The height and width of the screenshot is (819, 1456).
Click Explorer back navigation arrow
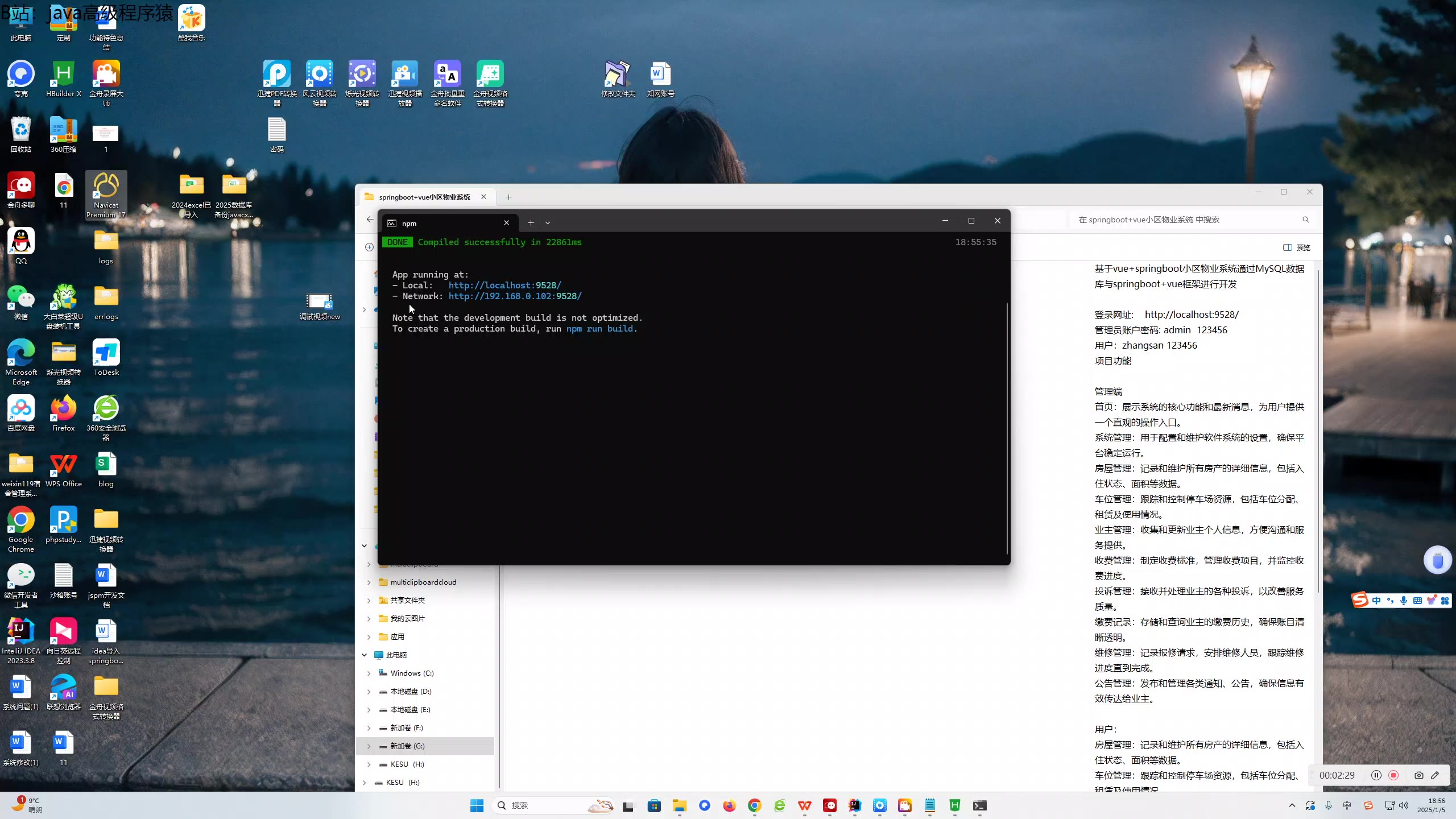[x=370, y=220]
